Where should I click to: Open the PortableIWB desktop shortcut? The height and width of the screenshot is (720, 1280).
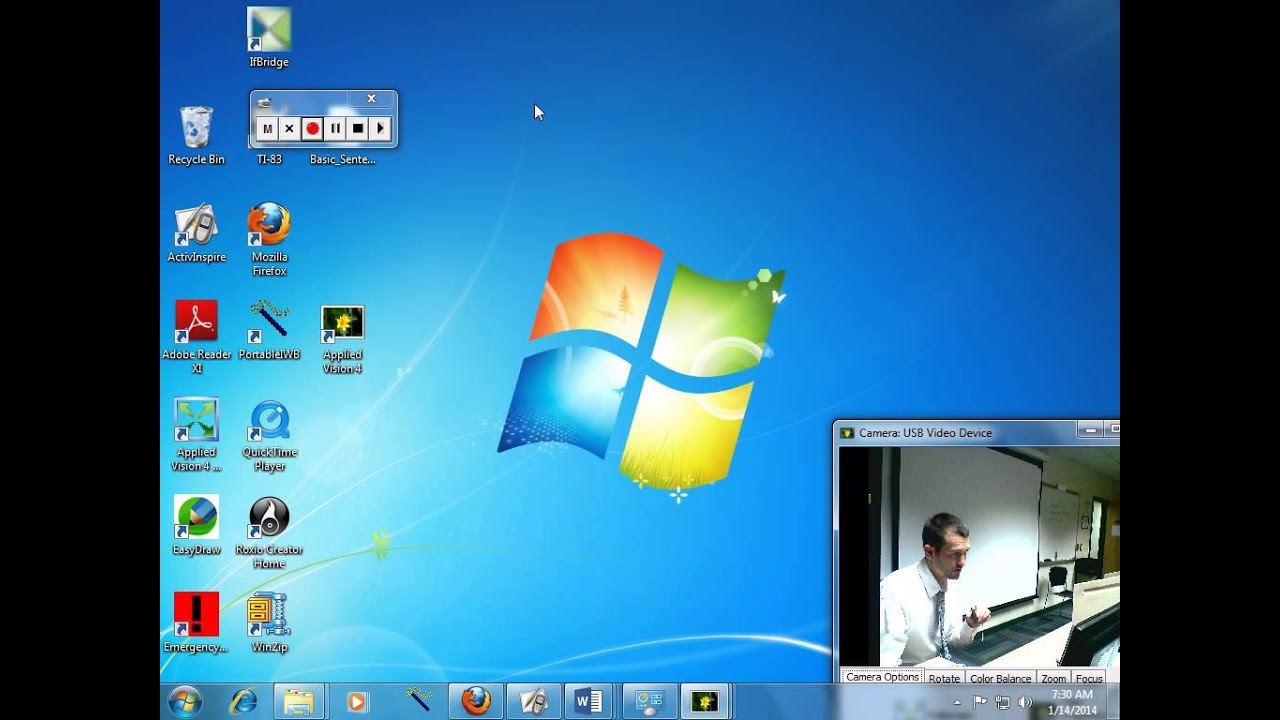click(x=269, y=330)
